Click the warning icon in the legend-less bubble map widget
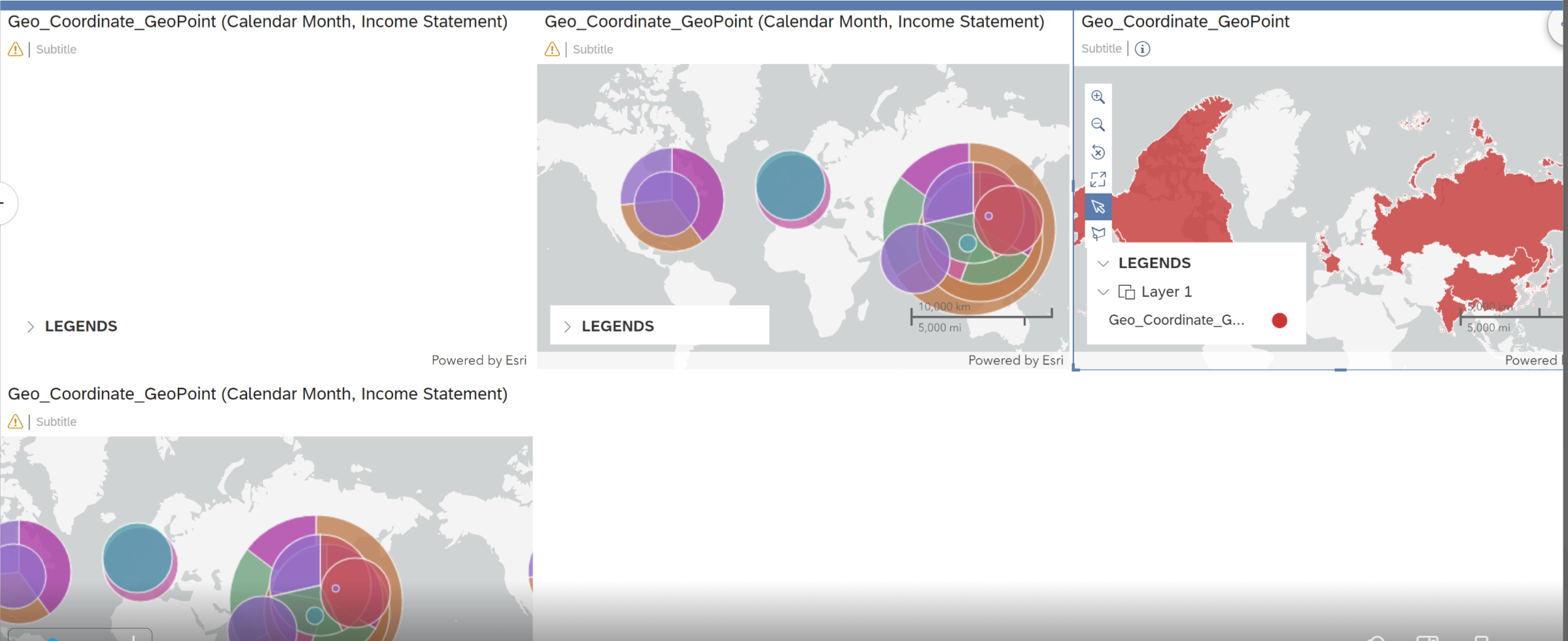This screenshot has width=1568, height=641. [x=16, y=422]
